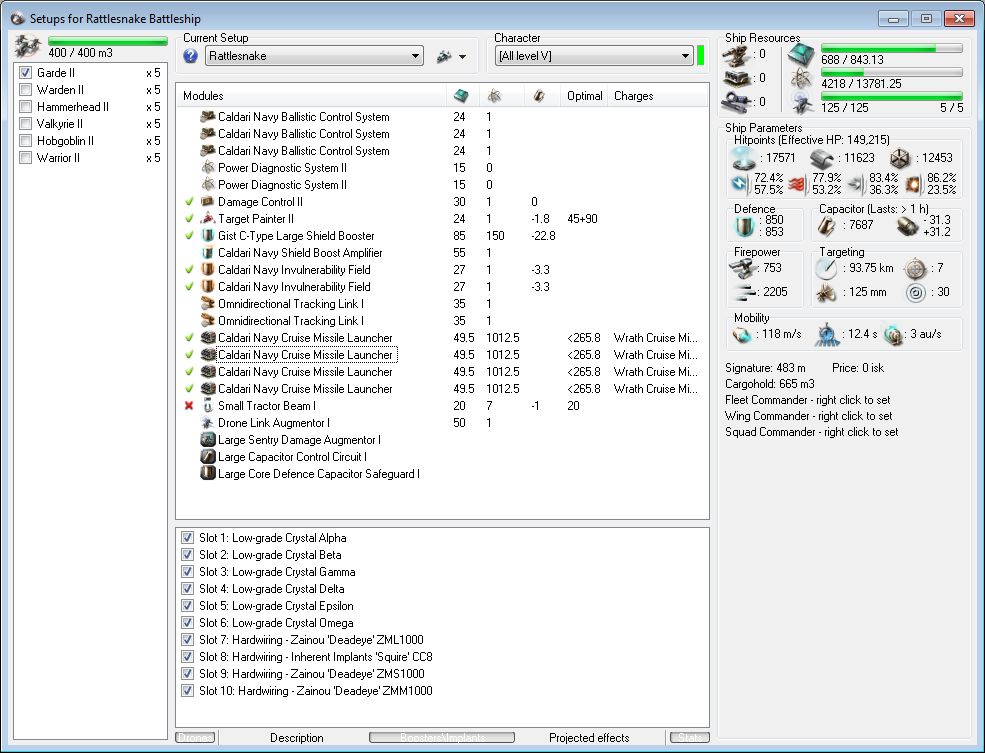Check the Warrior II drone checkbox

[25, 158]
